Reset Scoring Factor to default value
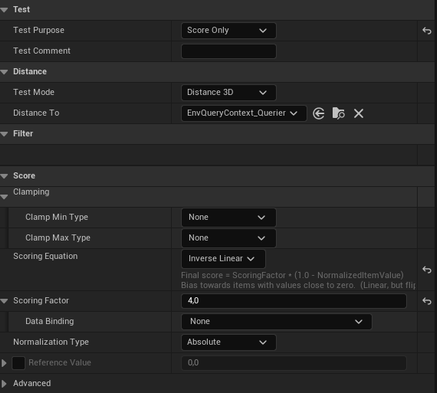The width and height of the screenshot is (437, 393). click(x=427, y=301)
